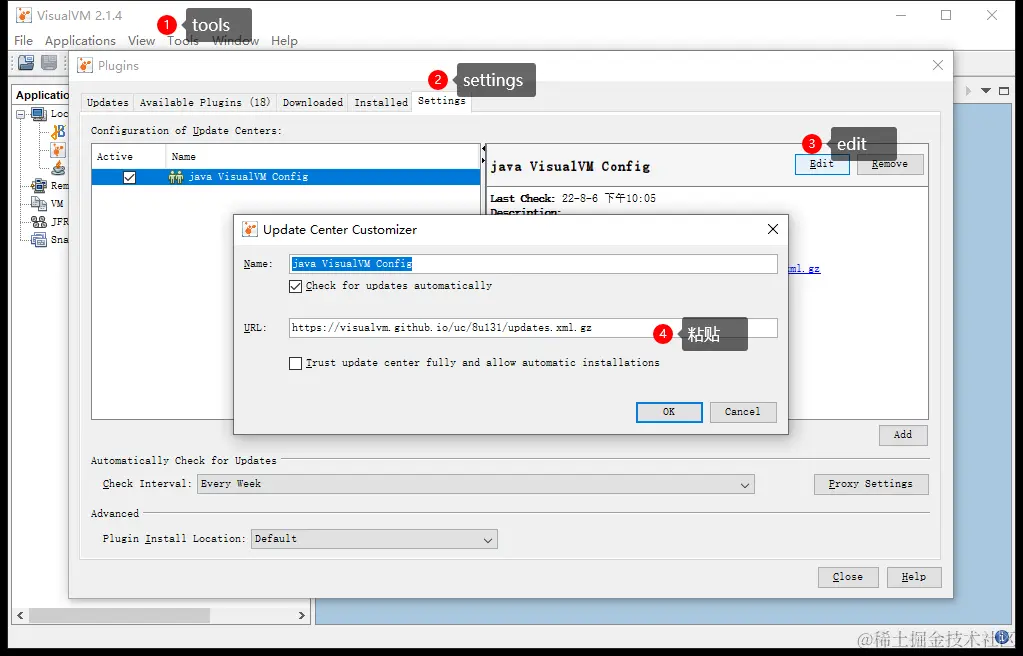This screenshot has height=656, width=1023.
Task: Select the VM Coredumps icon in tree
Action: [x=39, y=203]
